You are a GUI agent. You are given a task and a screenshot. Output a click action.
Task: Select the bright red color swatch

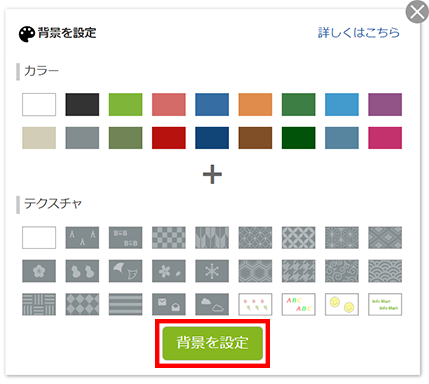tap(169, 138)
